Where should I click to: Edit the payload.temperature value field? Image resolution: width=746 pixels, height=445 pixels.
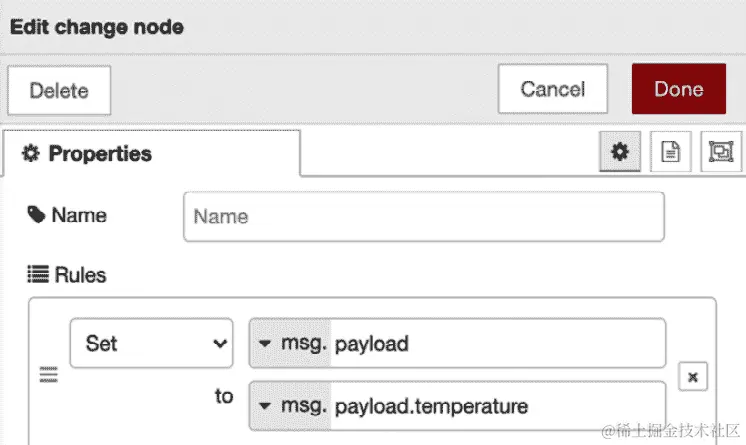coord(498,406)
